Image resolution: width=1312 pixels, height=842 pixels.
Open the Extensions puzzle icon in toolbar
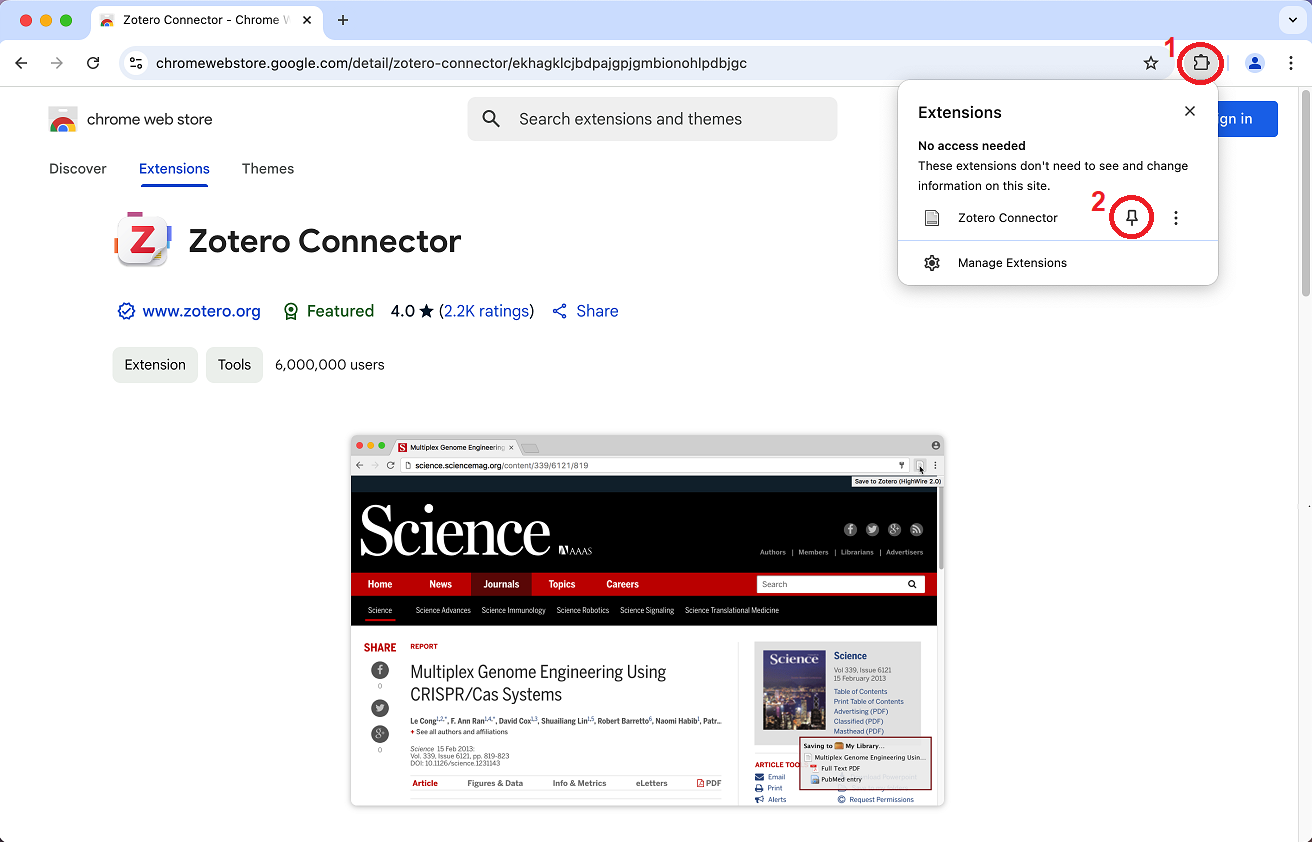pos(1201,63)
